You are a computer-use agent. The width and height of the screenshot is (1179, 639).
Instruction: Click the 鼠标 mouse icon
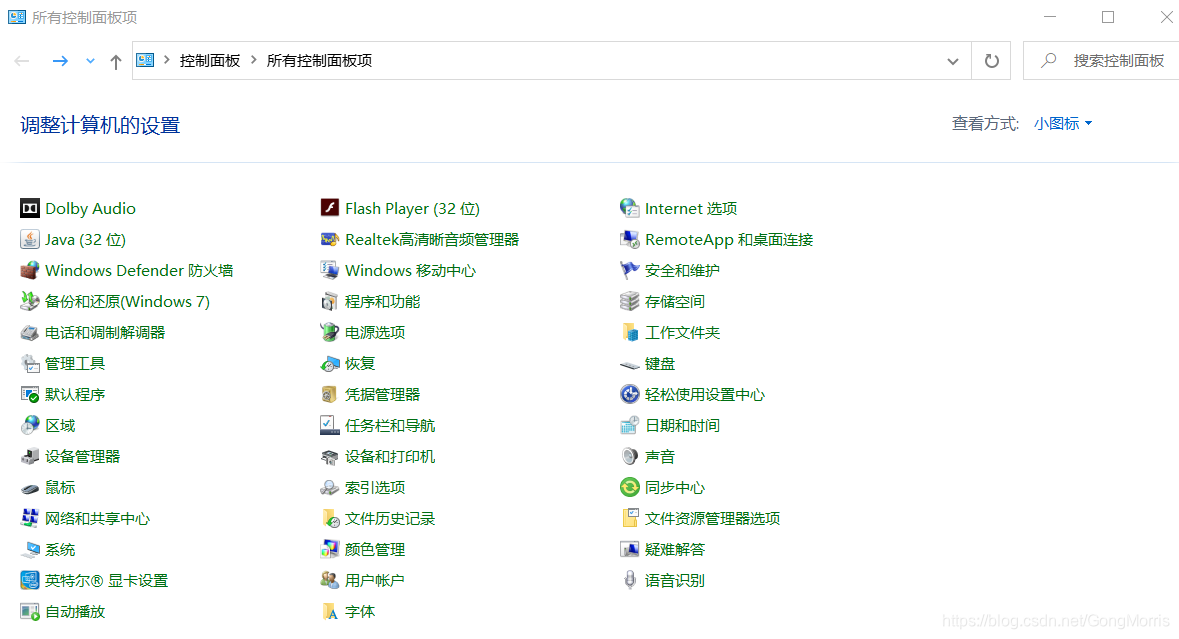click(29, 487)
